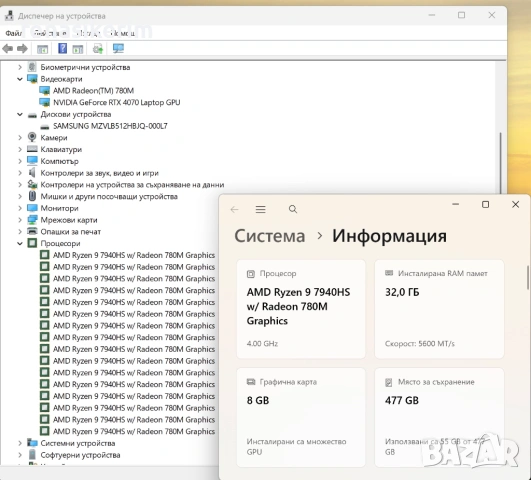Click the Settings window scrollbar thumb
Screen dimensions: 531x480
[x=528, y=278]
